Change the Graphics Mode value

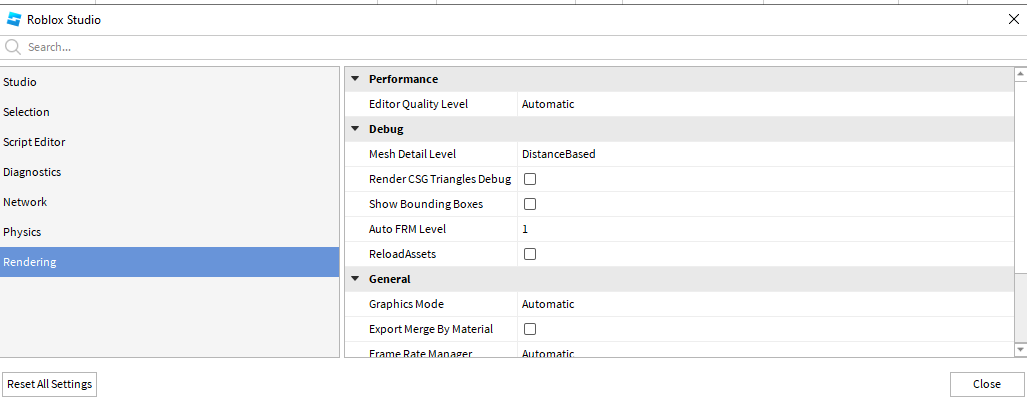pyautogui.click(x=760, y=304)
